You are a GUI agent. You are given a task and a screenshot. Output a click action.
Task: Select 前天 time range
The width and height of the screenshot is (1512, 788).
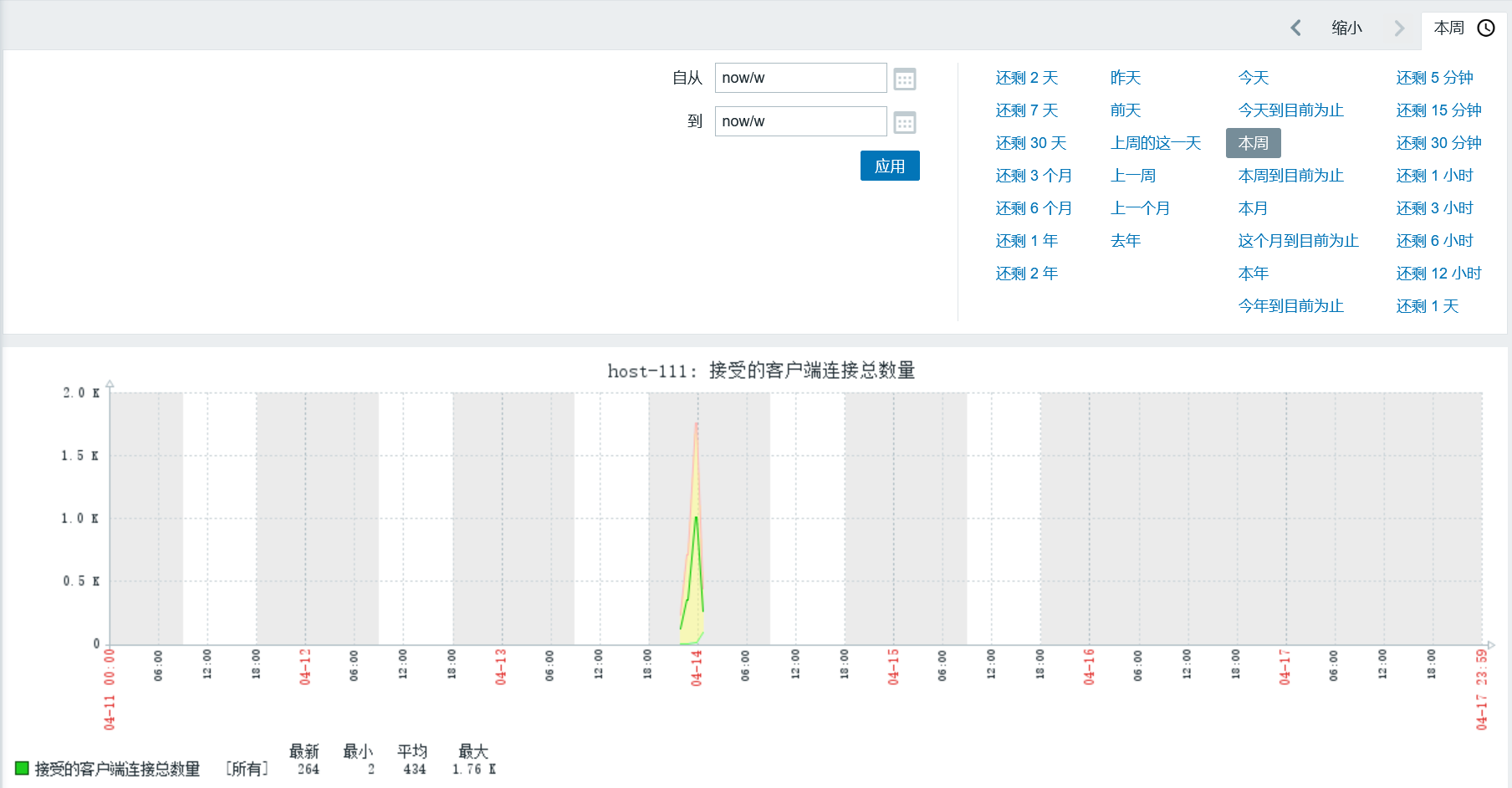tap(1126, 110)
